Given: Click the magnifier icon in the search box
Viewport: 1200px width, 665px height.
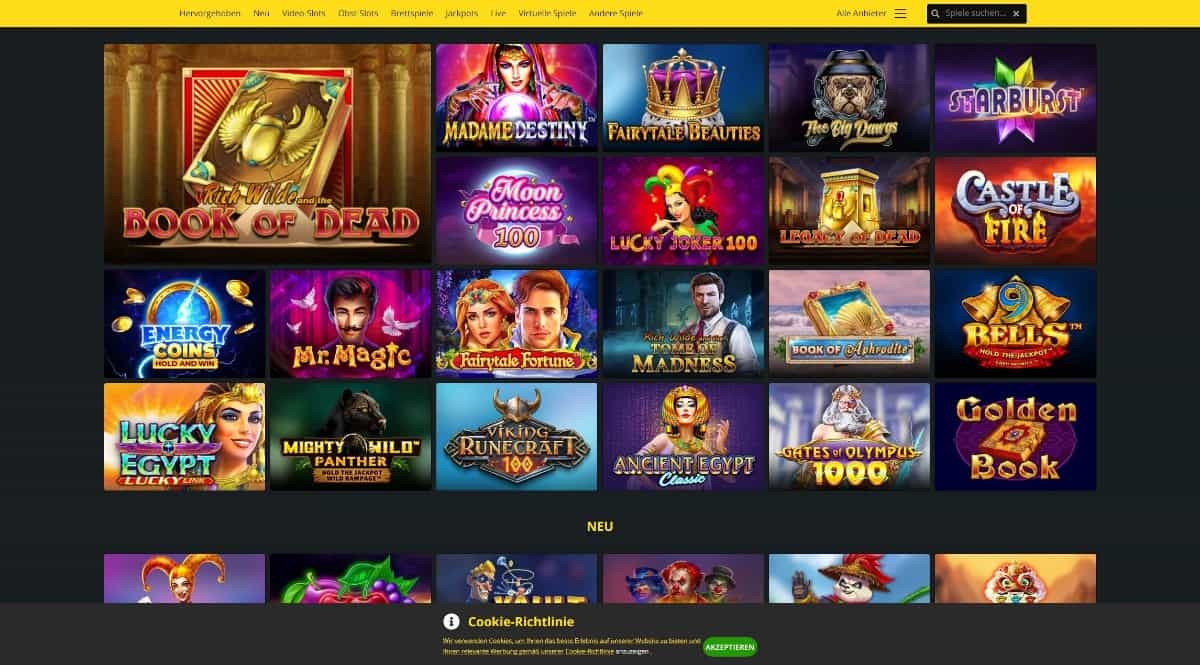Looking at the screenshot, I should [936, 14].
